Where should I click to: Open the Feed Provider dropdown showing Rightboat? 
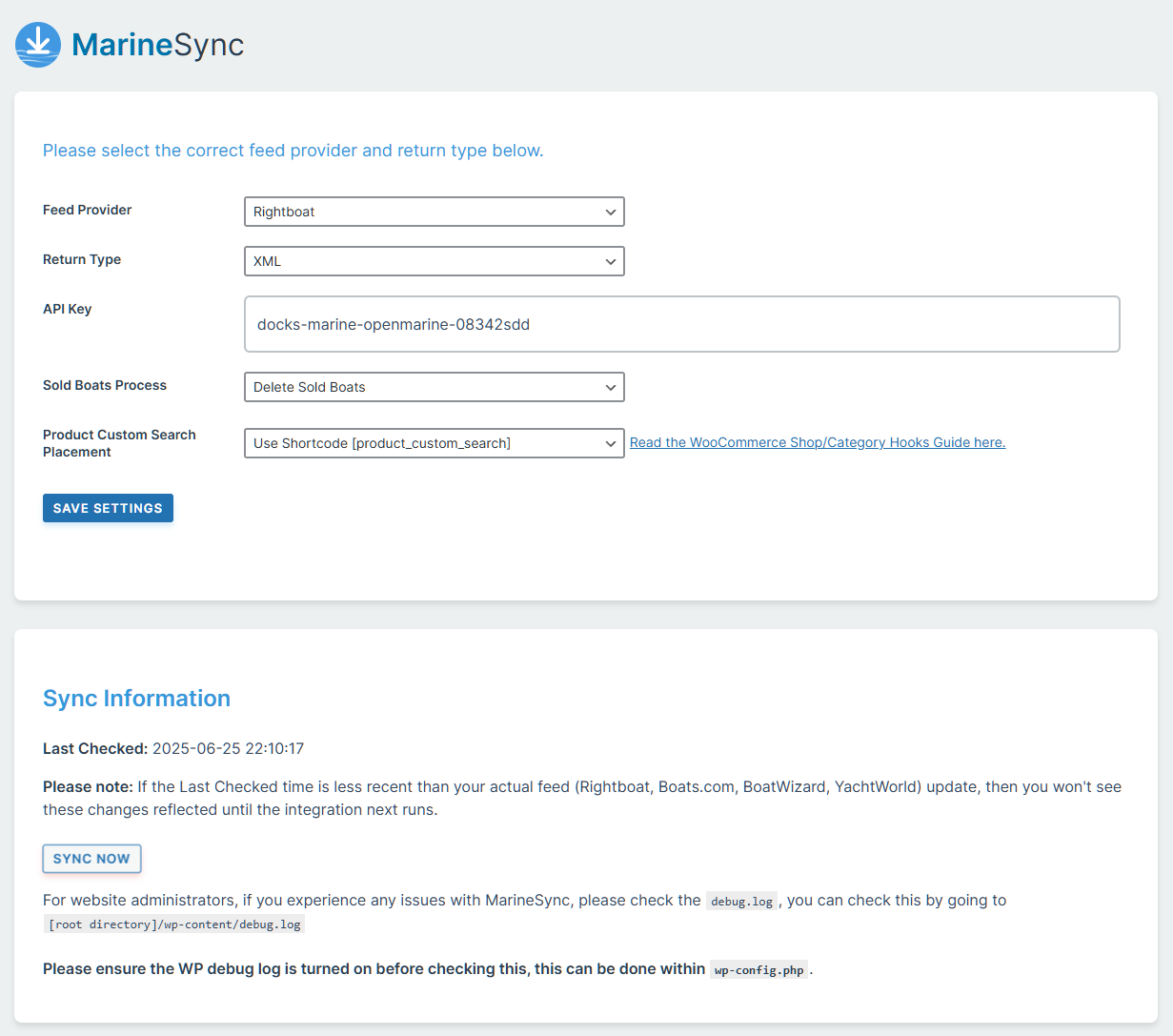coord(435,212)
